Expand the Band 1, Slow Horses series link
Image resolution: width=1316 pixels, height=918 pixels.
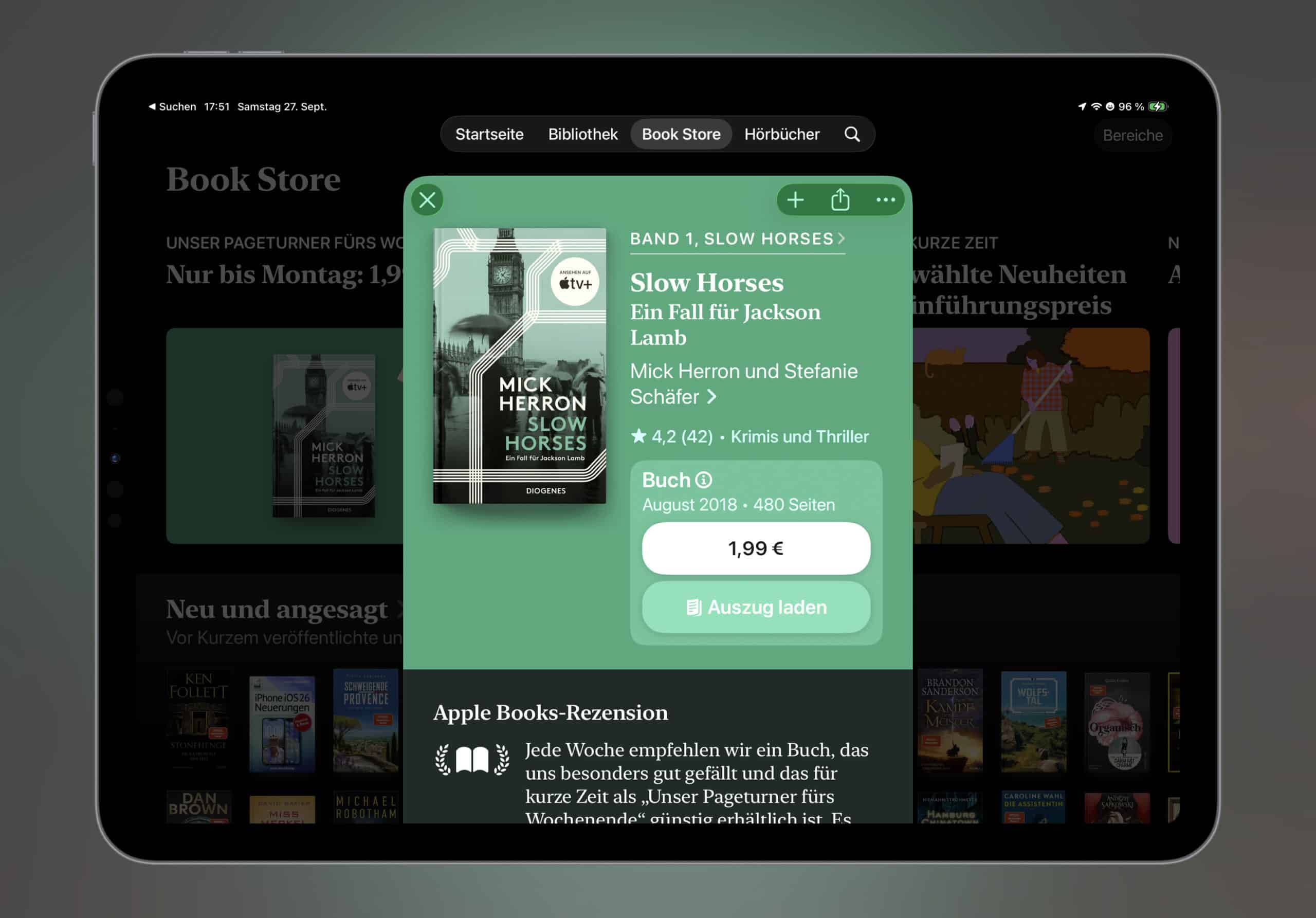click(x=738, y=238)
